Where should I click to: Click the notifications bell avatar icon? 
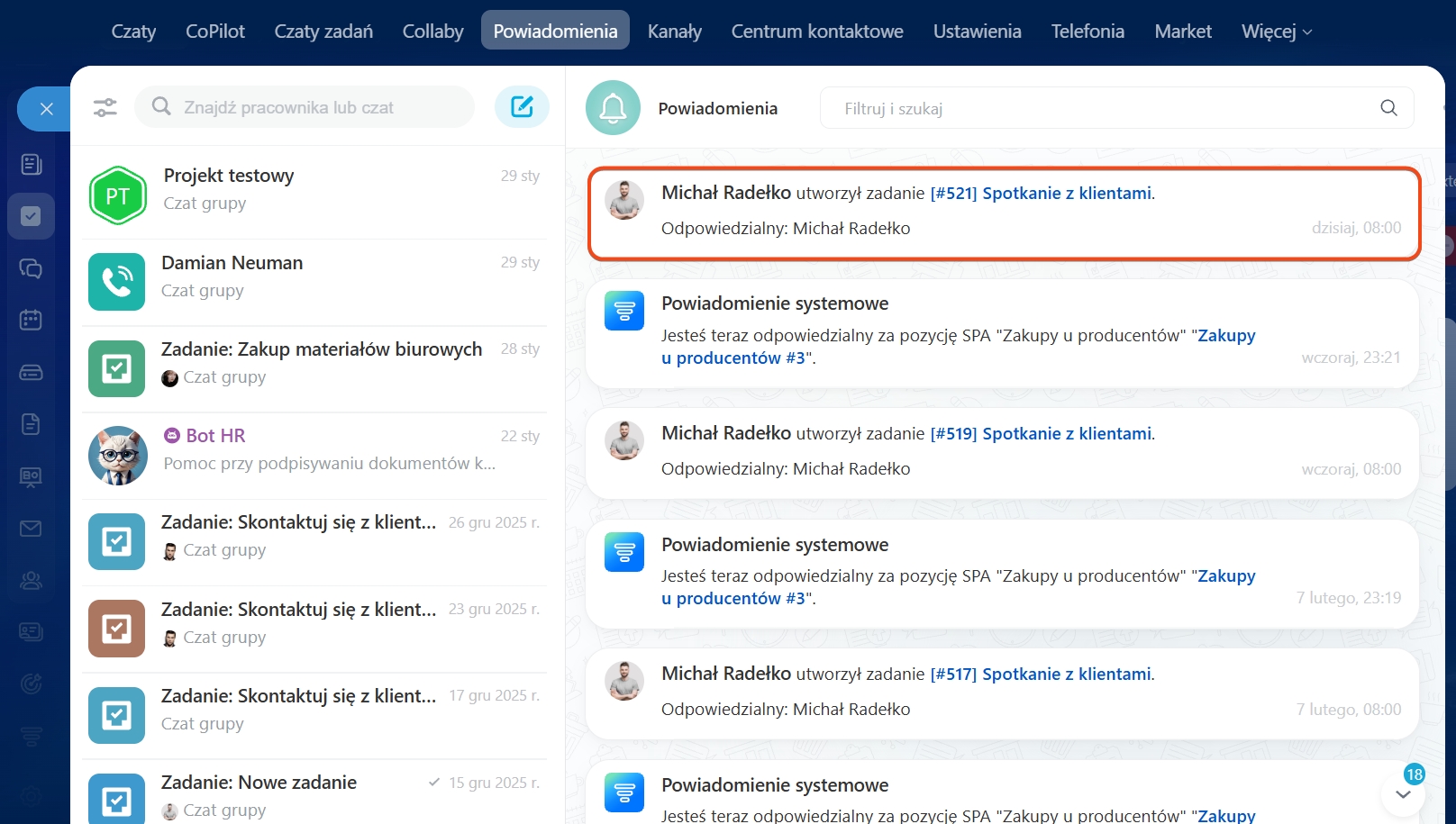pyautogui.click(x=613, y=108)
